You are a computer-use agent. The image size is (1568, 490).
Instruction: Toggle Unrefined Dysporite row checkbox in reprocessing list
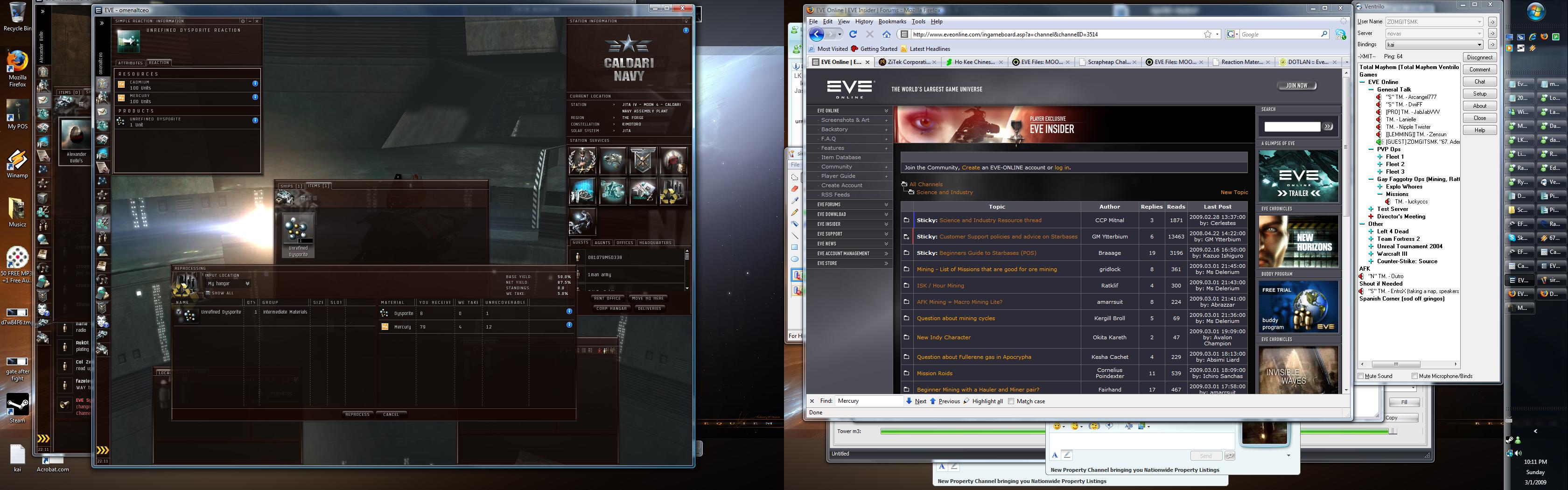click(178, 312)
